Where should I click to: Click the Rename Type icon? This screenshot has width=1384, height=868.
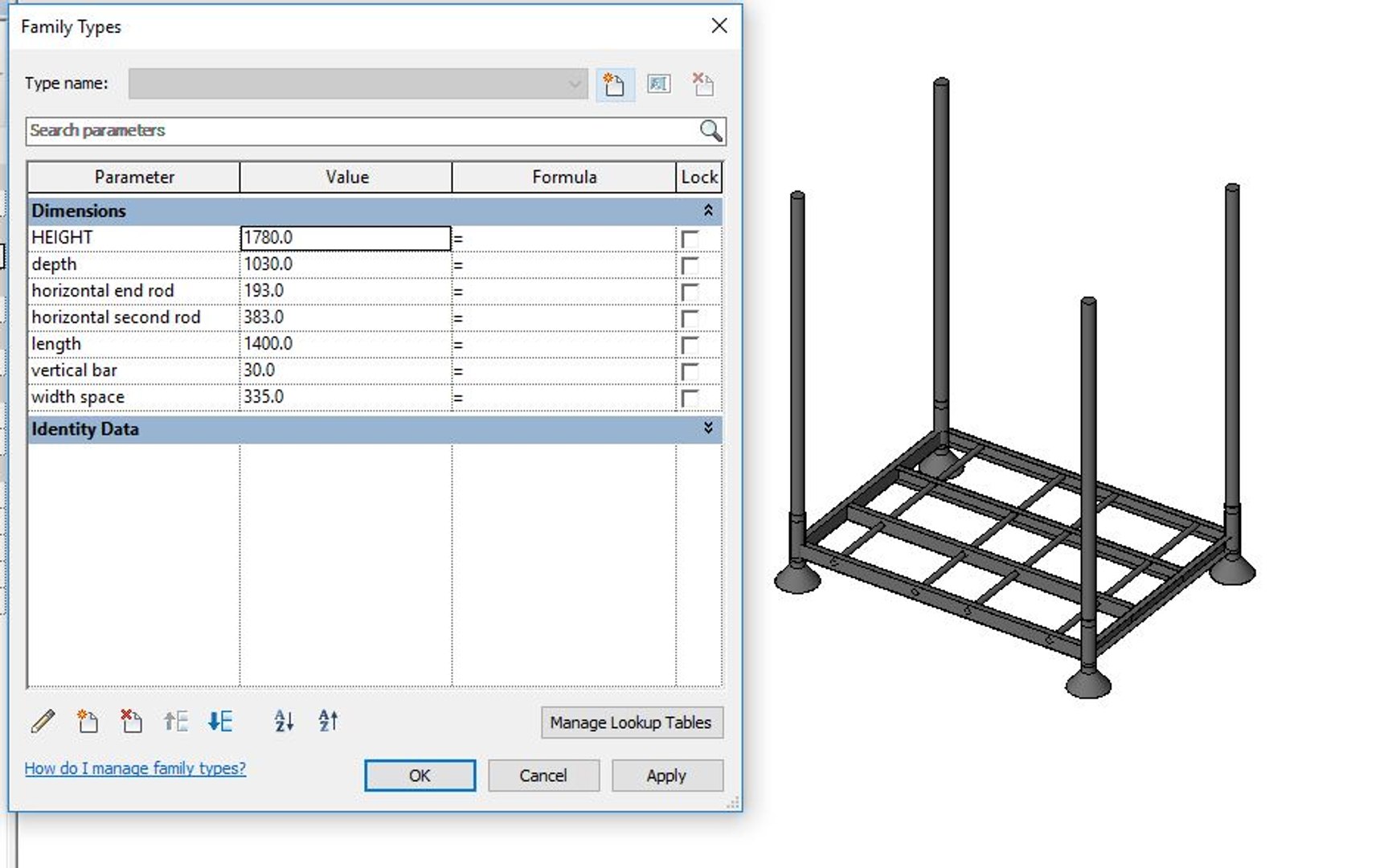[x=659, y=84]
